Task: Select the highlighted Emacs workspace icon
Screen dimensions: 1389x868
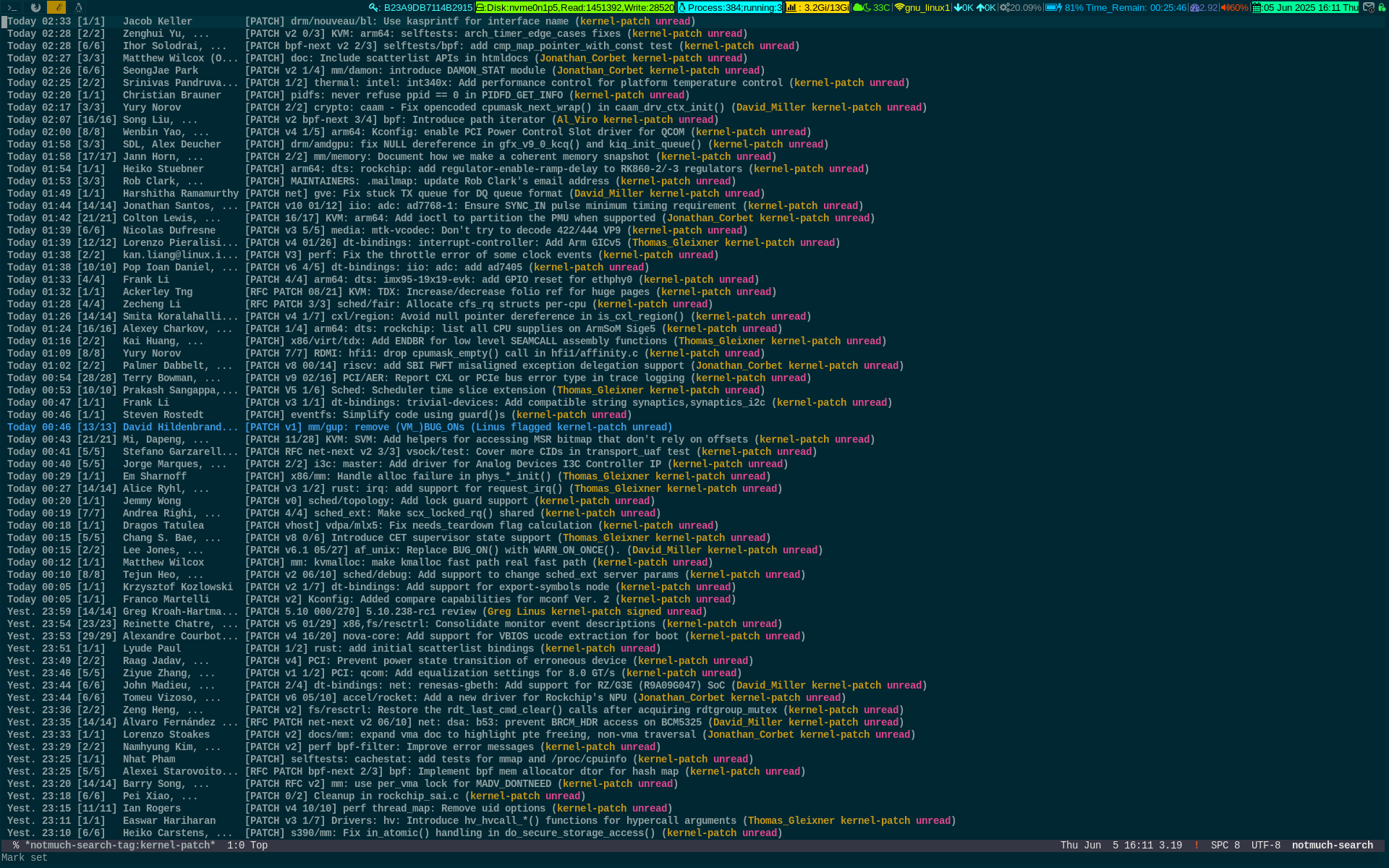Action: click(x=56, y=7)
